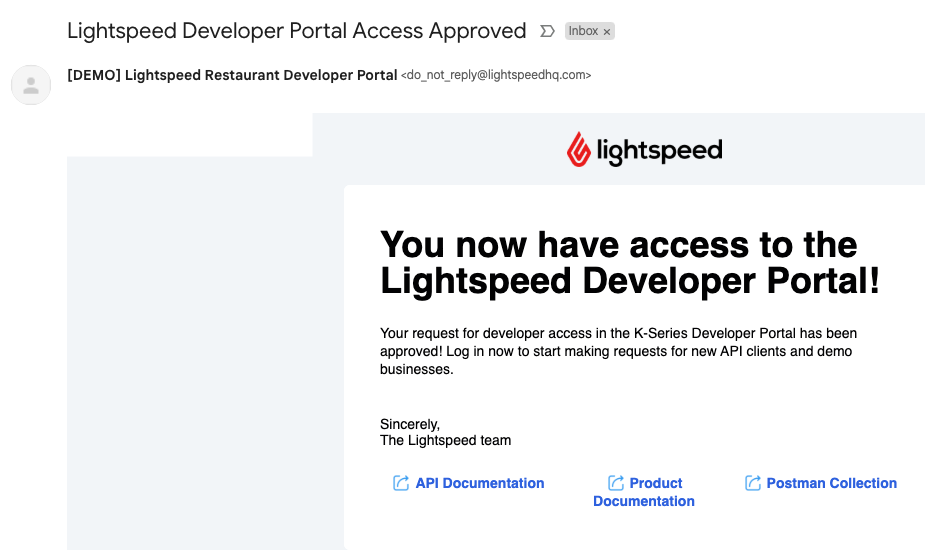This screenshot has height=550, width=925.
Task: Click the sender's avatar icon
Action: click(31, 85)
